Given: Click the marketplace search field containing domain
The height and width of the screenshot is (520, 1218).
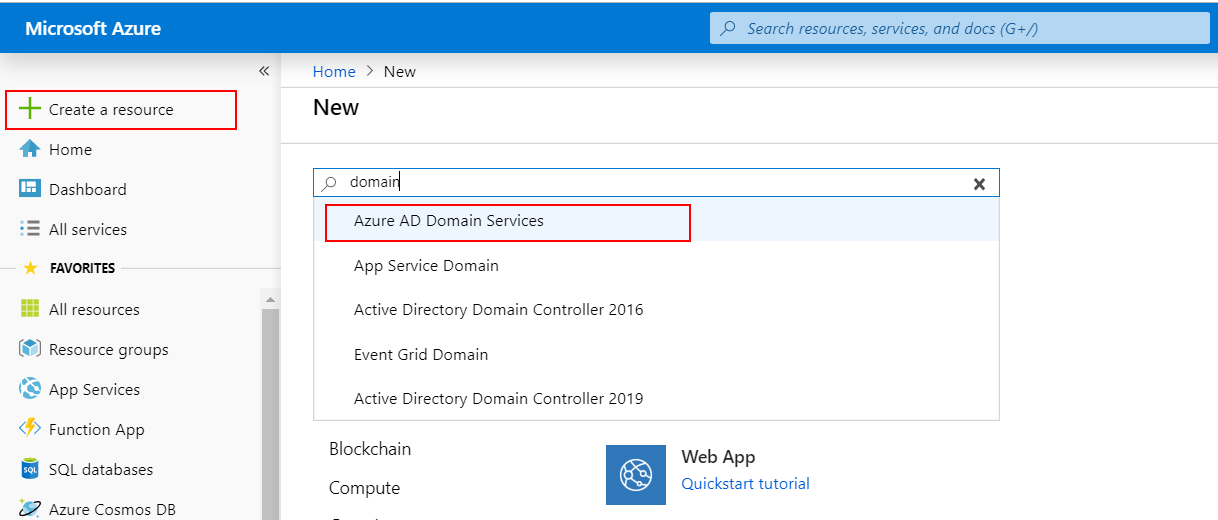Looking at the screenshot, I should (x=656, y=183).
